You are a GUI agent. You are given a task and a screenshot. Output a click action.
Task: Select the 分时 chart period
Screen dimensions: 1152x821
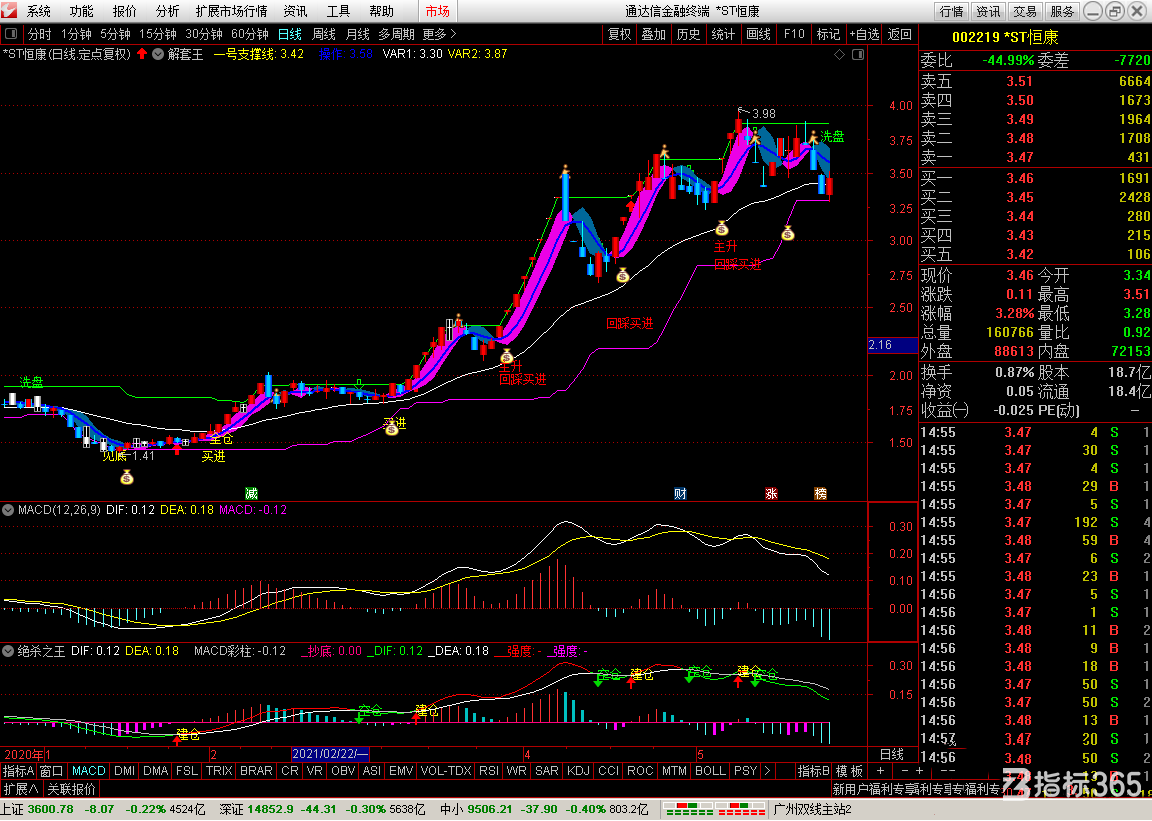pos(40,34)
